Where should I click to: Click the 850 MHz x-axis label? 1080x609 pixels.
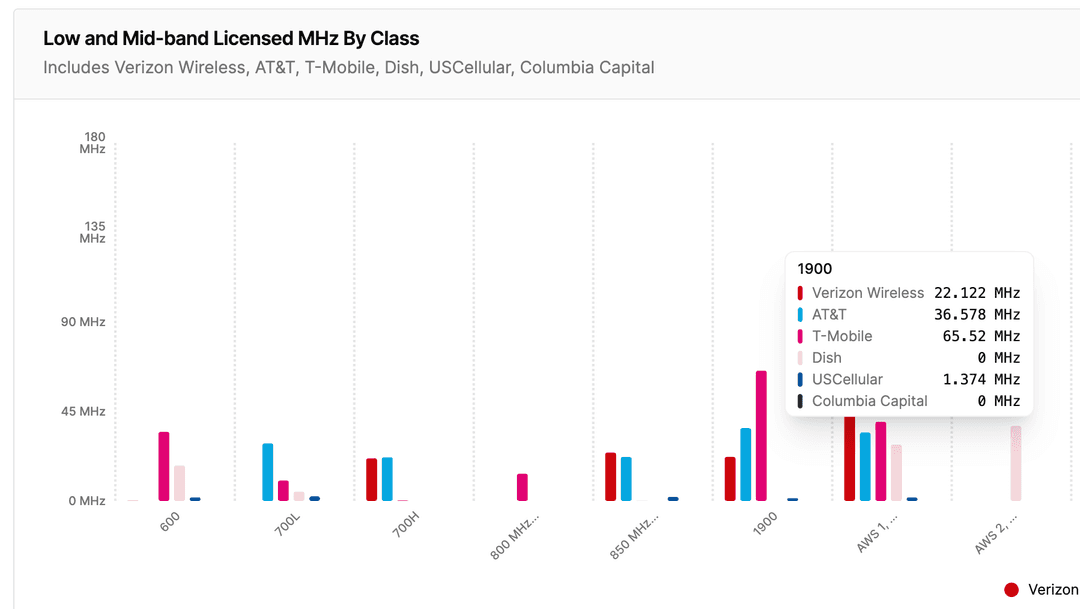pos(633,535)
